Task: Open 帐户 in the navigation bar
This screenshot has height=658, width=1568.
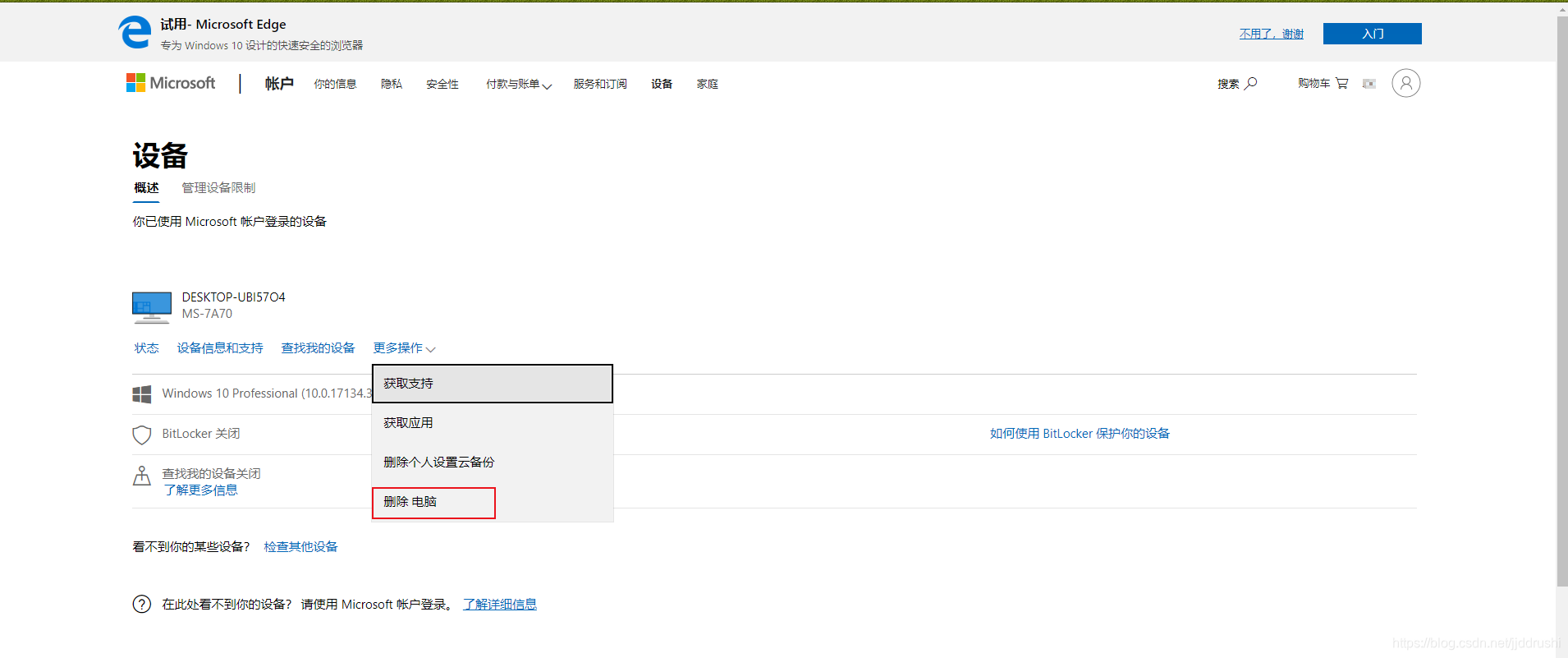Action: (x=279, y=84)
